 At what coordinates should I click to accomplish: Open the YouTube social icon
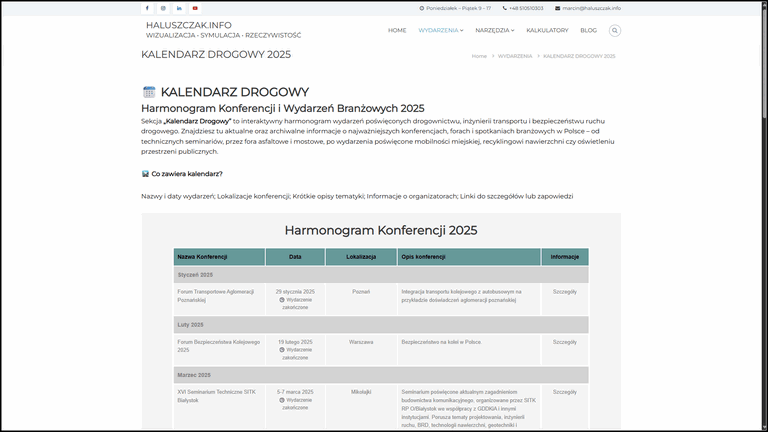[x=195, y=8]
